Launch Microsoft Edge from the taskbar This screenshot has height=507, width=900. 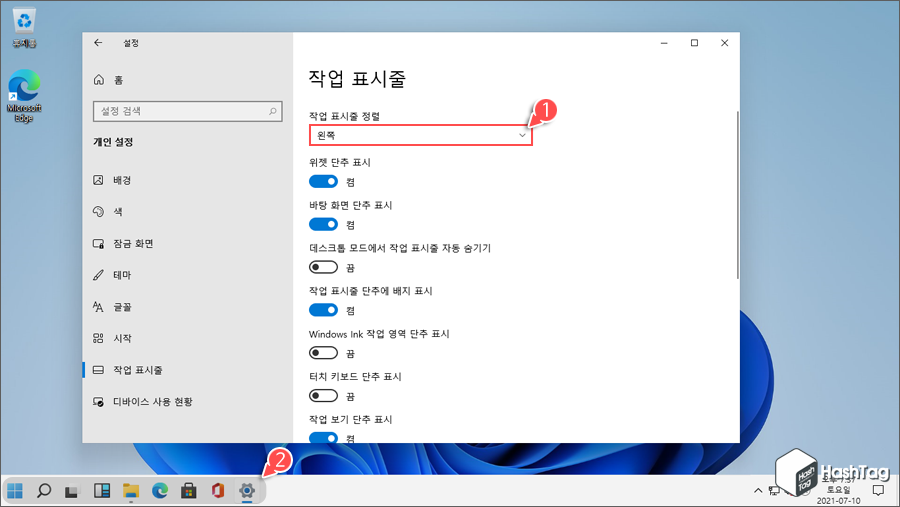coord(160,491)
